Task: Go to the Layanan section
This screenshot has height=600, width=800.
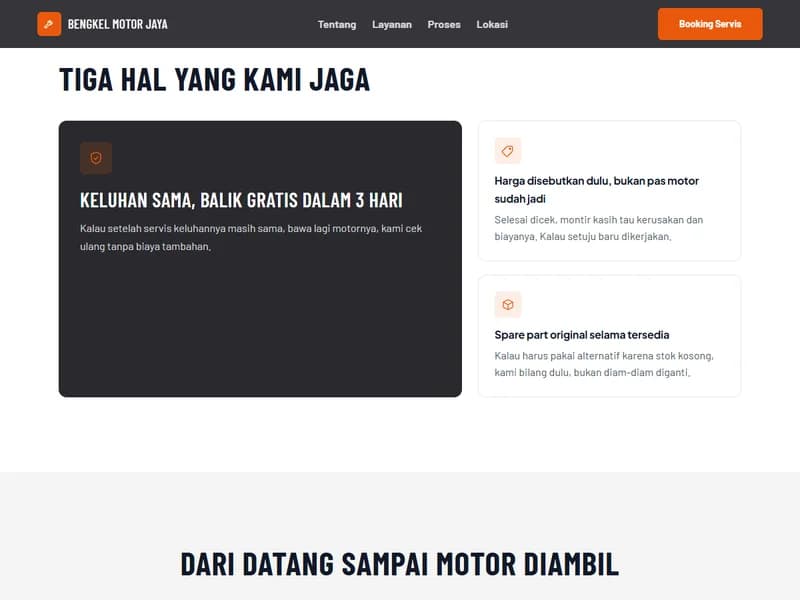Action: 392,24
